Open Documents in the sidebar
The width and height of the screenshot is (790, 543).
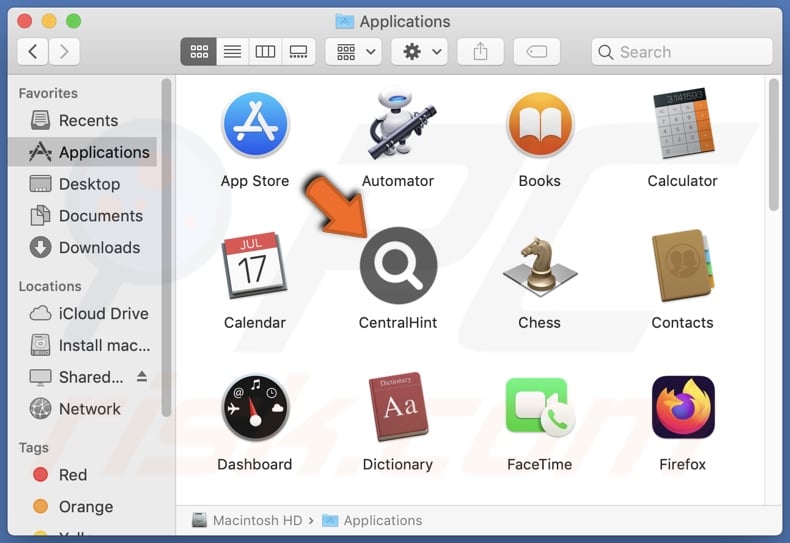click(x=83, y=216)
